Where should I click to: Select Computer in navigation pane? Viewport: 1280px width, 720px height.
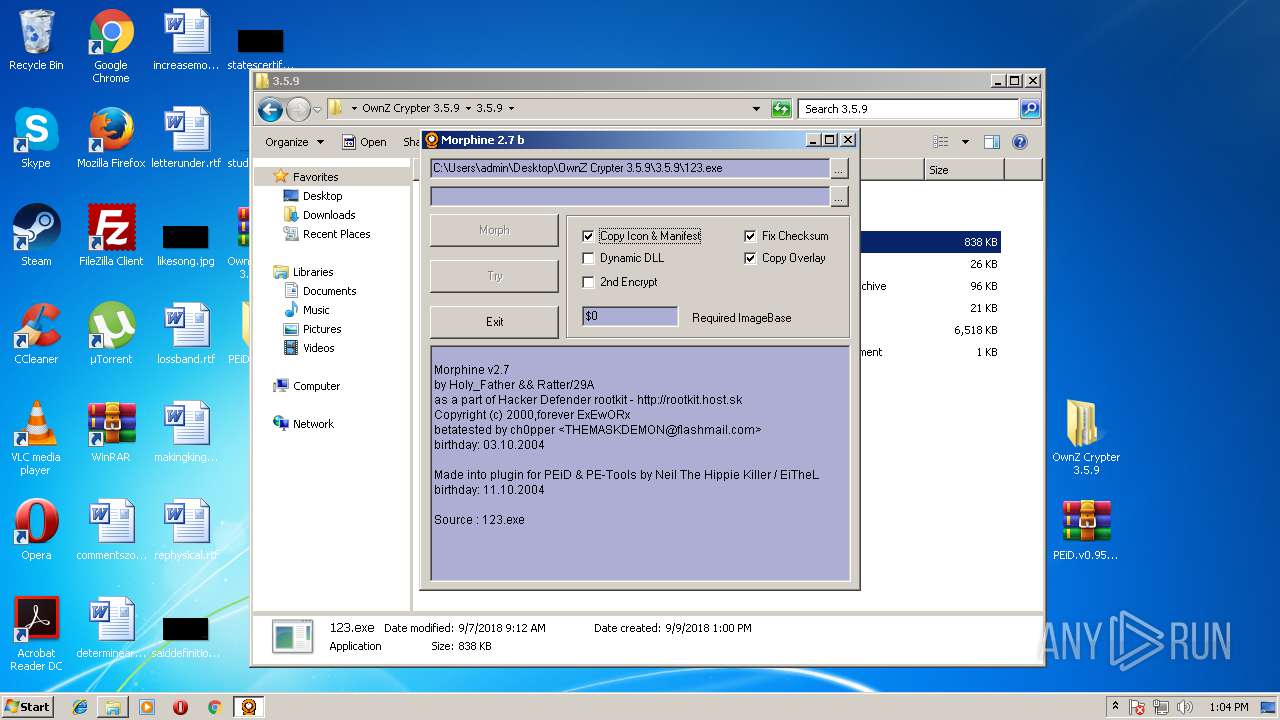click(316, 386)
